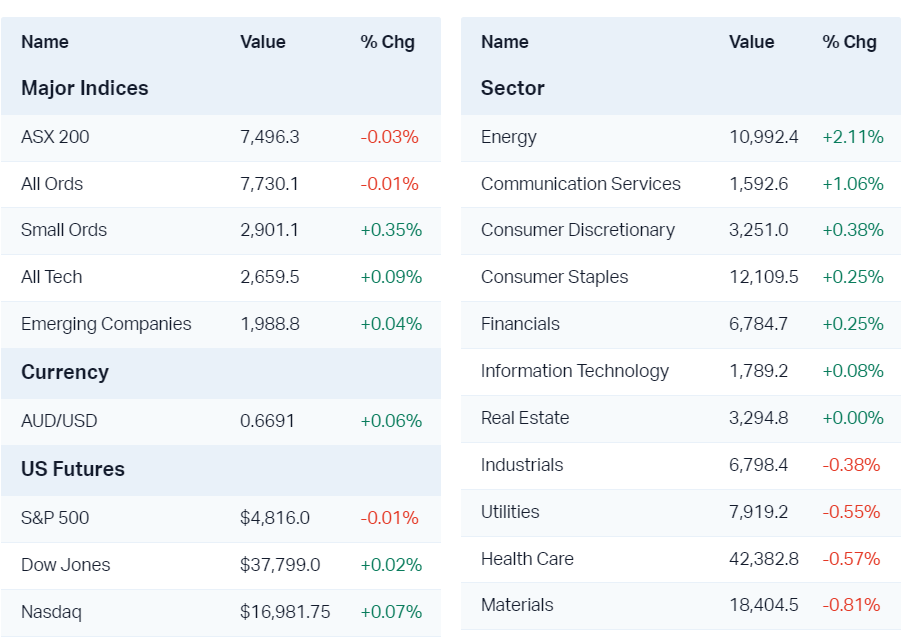
Task: Open the Dow Jones futures entry
Action: point(66,565)
